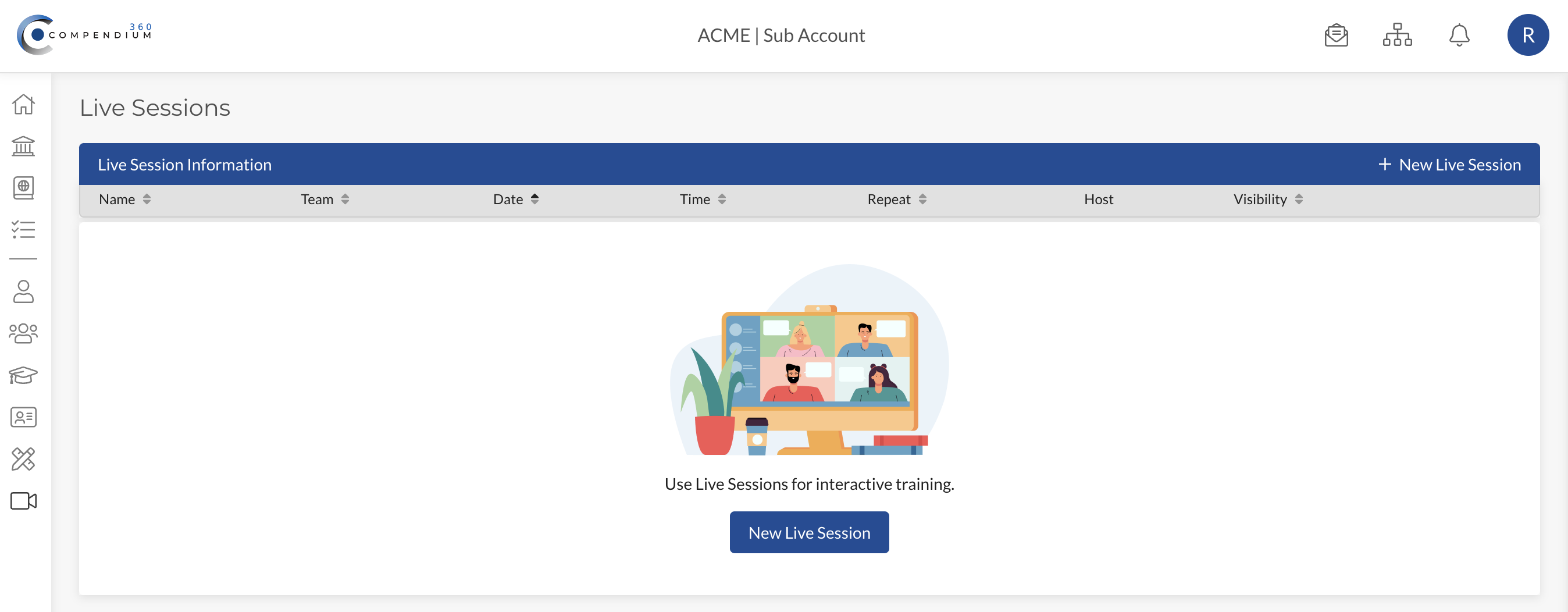Select the ID badge sidebar icon
This screenshot has height=612, width=1568.
23,417
